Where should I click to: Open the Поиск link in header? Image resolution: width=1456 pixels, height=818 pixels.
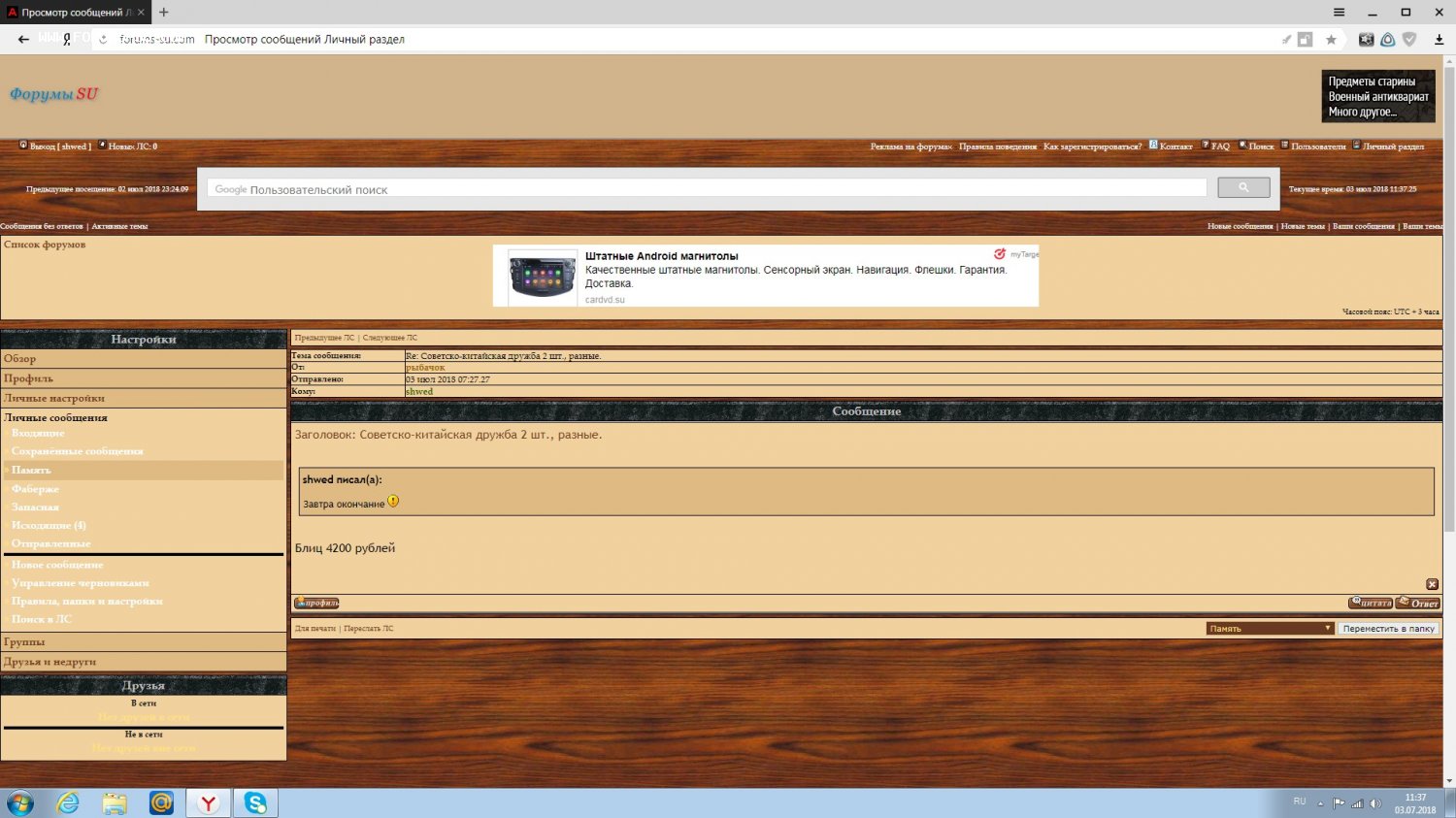[1257, 147]
